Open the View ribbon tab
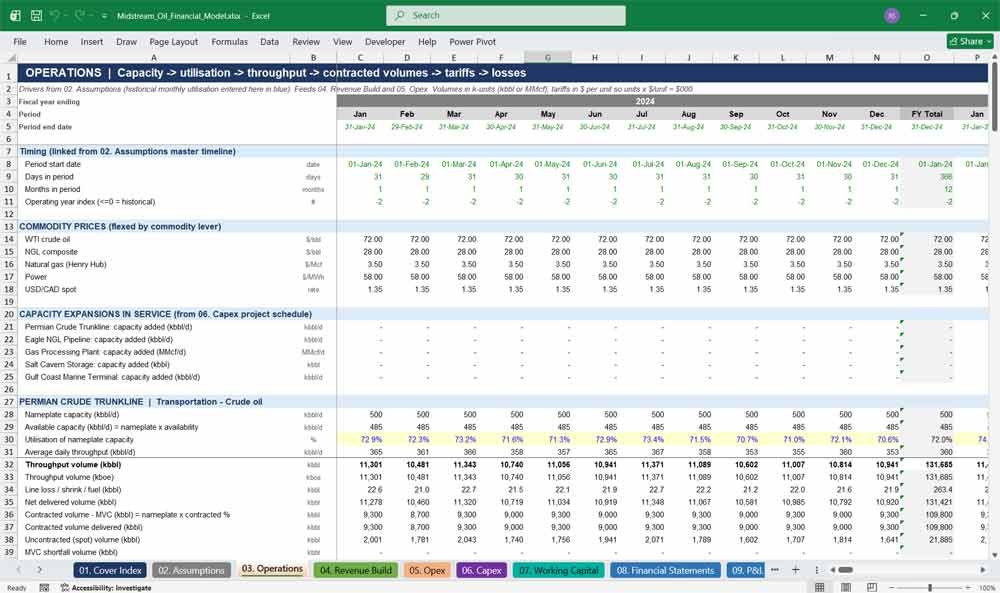 tap(342, 41)
